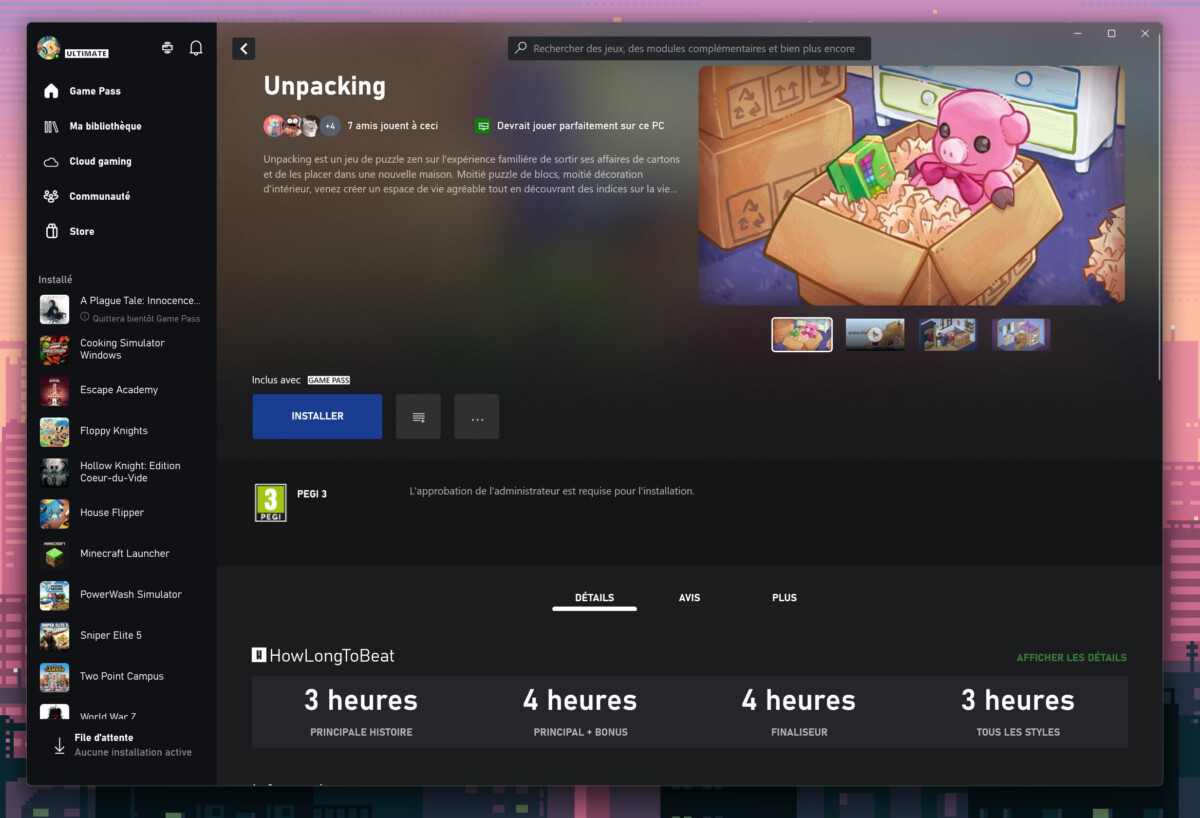Viewport: 1200px width, 818px height.
Task: Click "Devrait jouer parfaitement sur ce PC" text
Action: pos(581,126)
